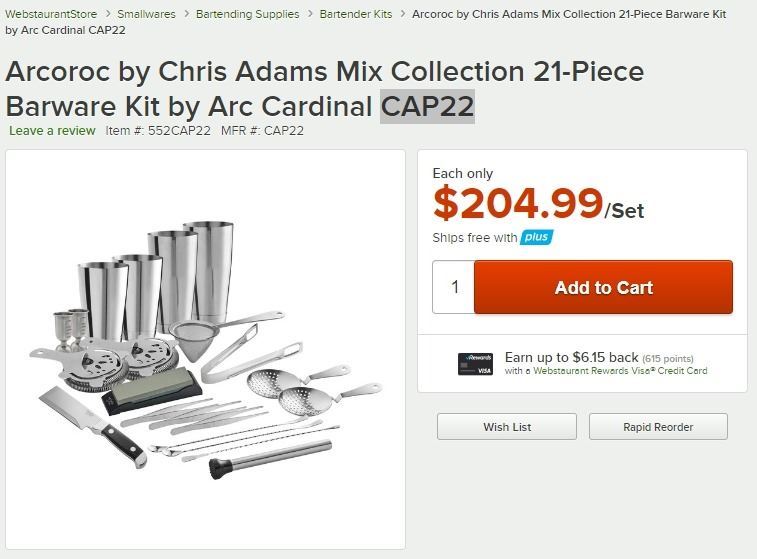The width and height of the screenshot is (757, 559).
Task: Click the Leave a review link
Action: click(x=52, y=131)
